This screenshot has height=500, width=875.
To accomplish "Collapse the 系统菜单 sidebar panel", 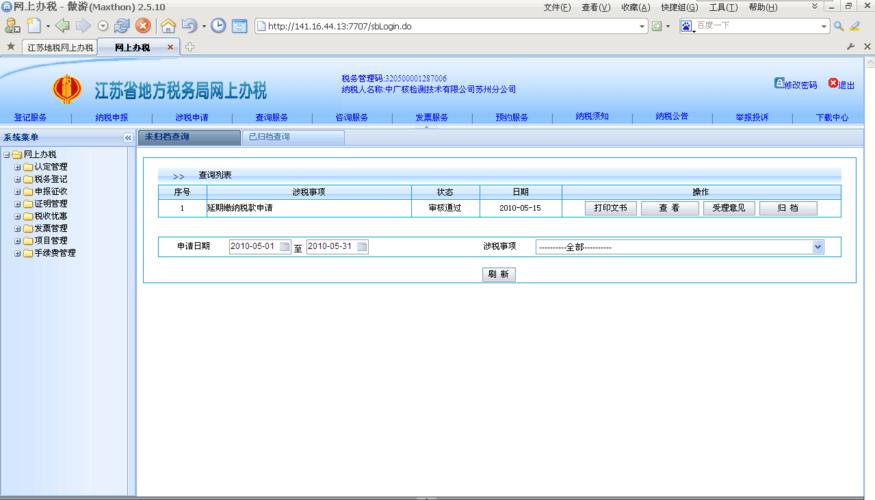I will coord(128,137).
